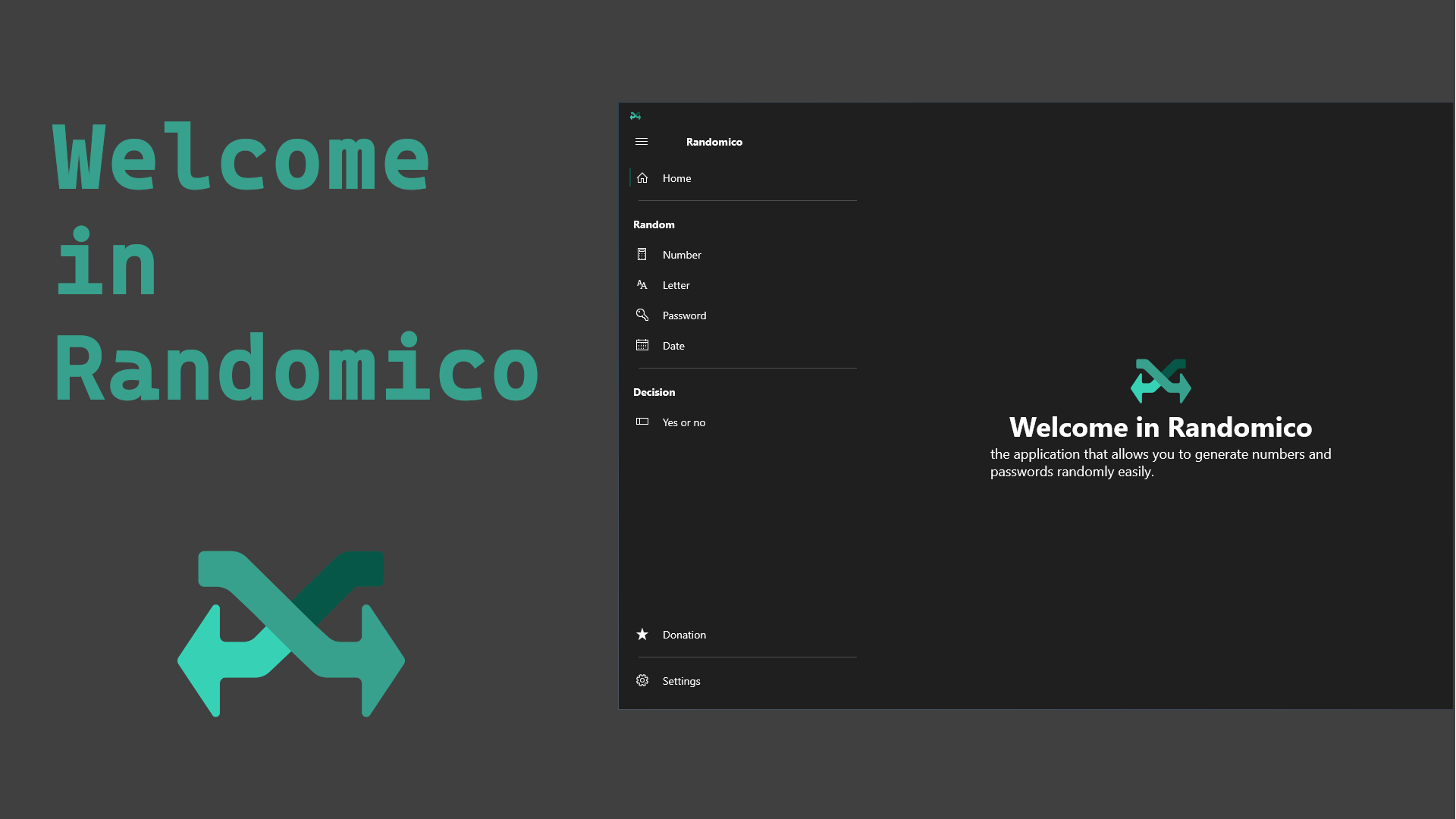This screenshot has height=819, width=1456.
Task: Click the Randomico logo on welcome page
Action: click(x=1160, y=381)
